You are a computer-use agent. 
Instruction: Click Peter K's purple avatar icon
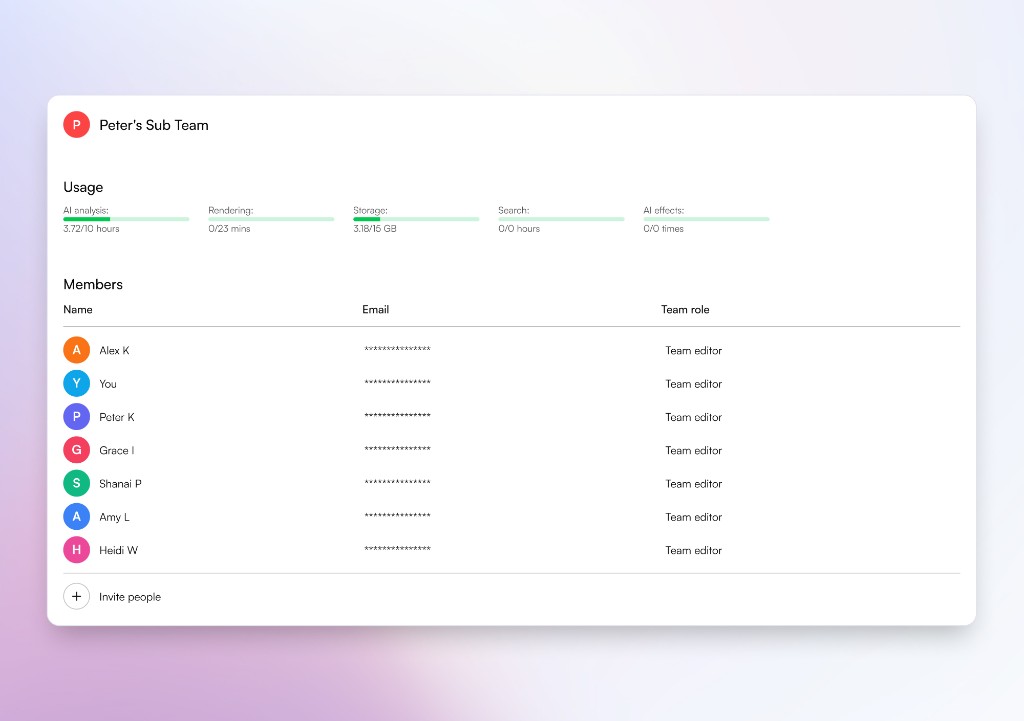tap(76, 417)
